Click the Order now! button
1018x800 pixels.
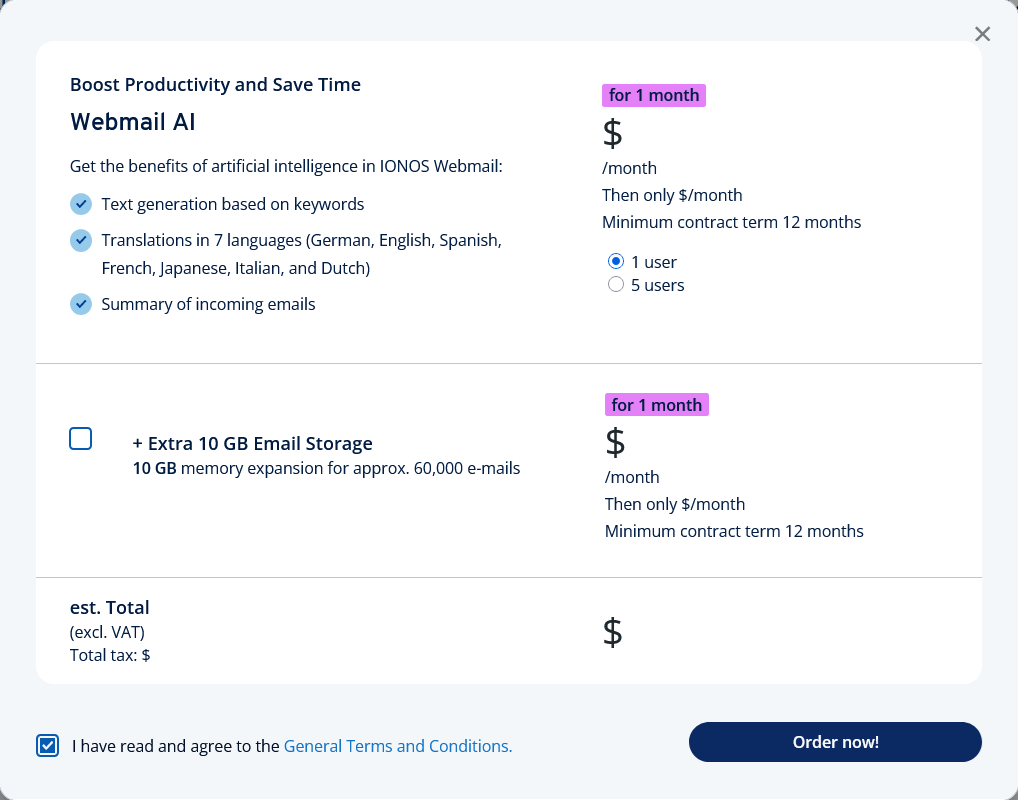(x=835, y=742)
